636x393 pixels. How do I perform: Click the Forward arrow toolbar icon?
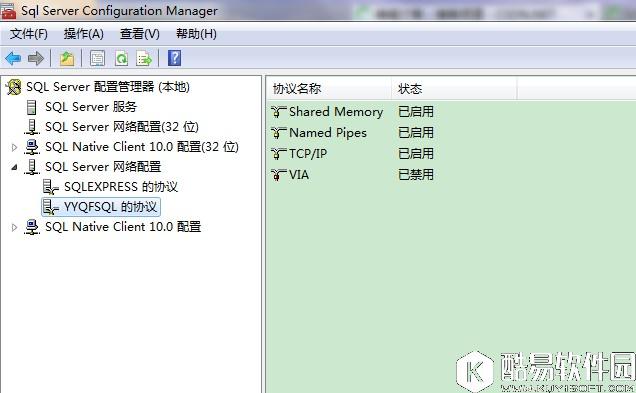[36, 58]
